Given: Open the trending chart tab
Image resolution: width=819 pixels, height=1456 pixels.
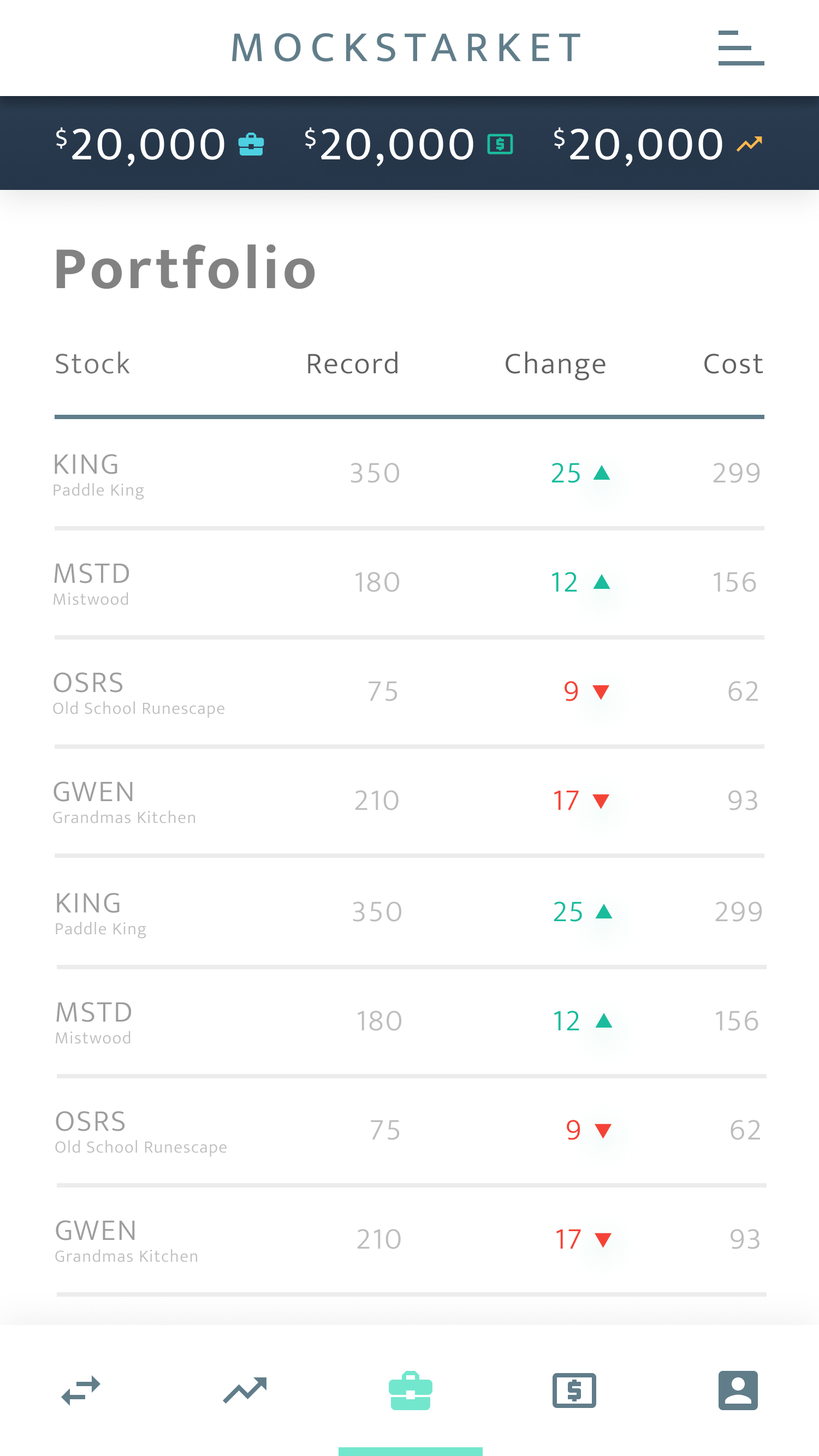Looking at the screenshot, I should tap(245, 1391).
